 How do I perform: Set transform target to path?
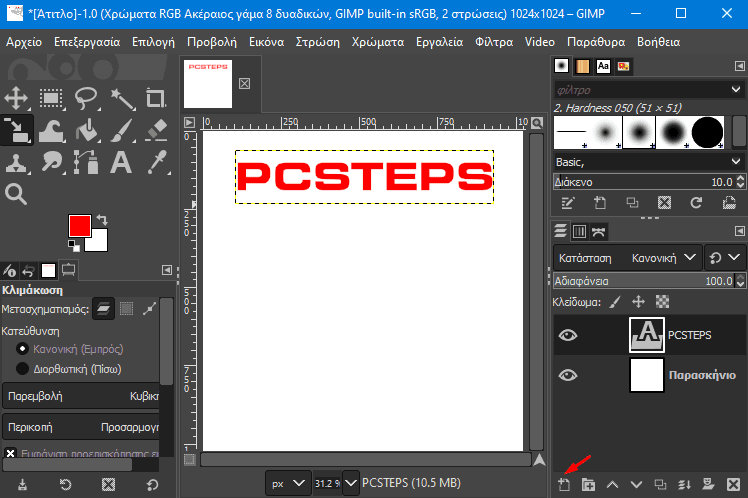[x=149, y=309]
